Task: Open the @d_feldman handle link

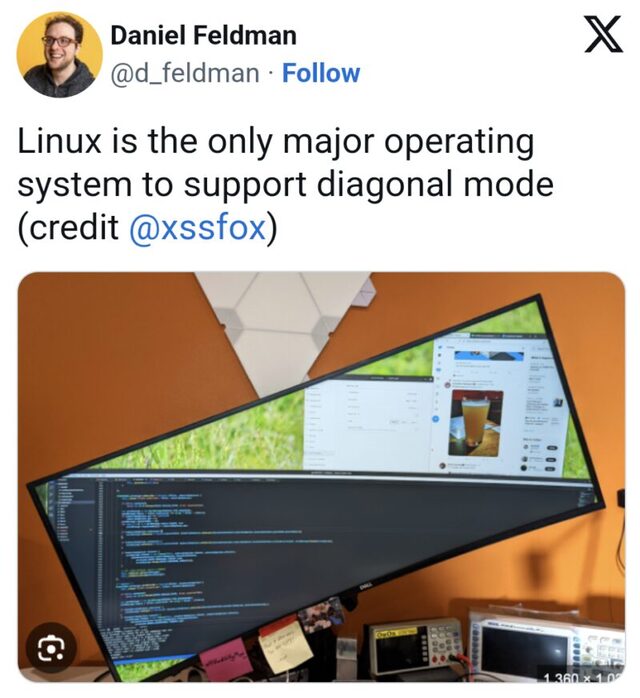Action: tap(185, 73)
